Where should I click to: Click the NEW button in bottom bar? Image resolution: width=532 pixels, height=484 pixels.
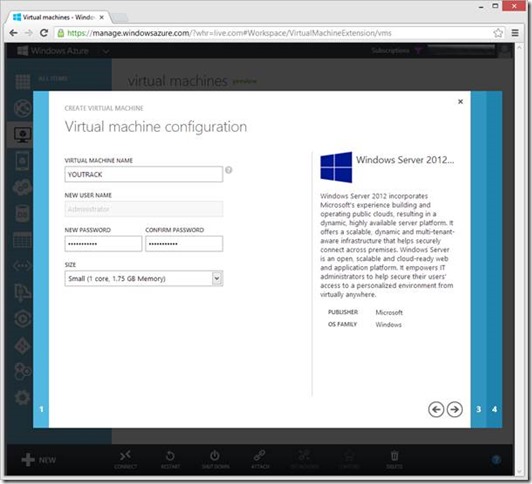[x=38, y=460]
